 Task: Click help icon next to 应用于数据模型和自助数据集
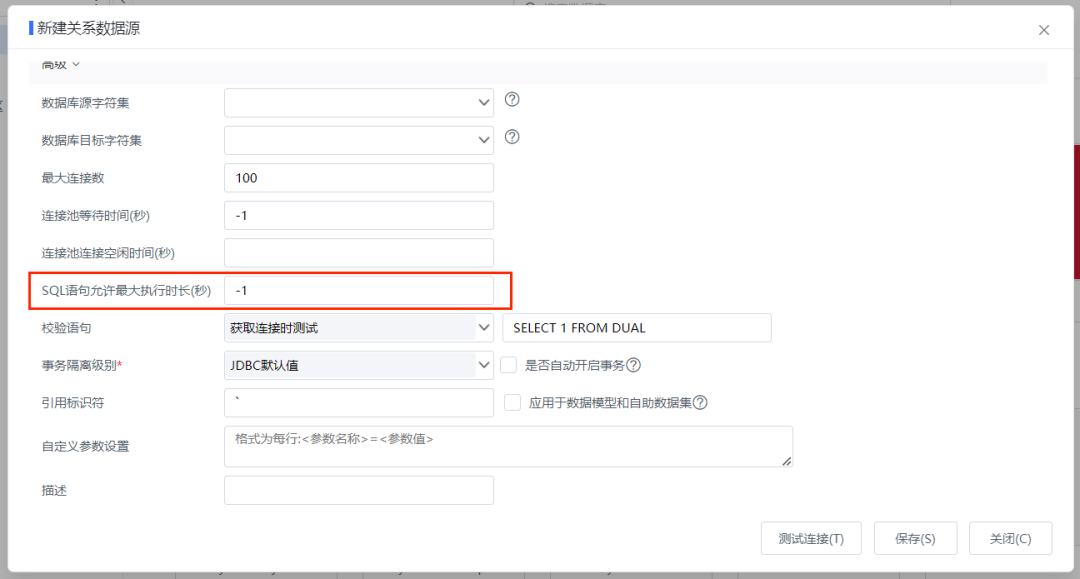click(700, 403)
